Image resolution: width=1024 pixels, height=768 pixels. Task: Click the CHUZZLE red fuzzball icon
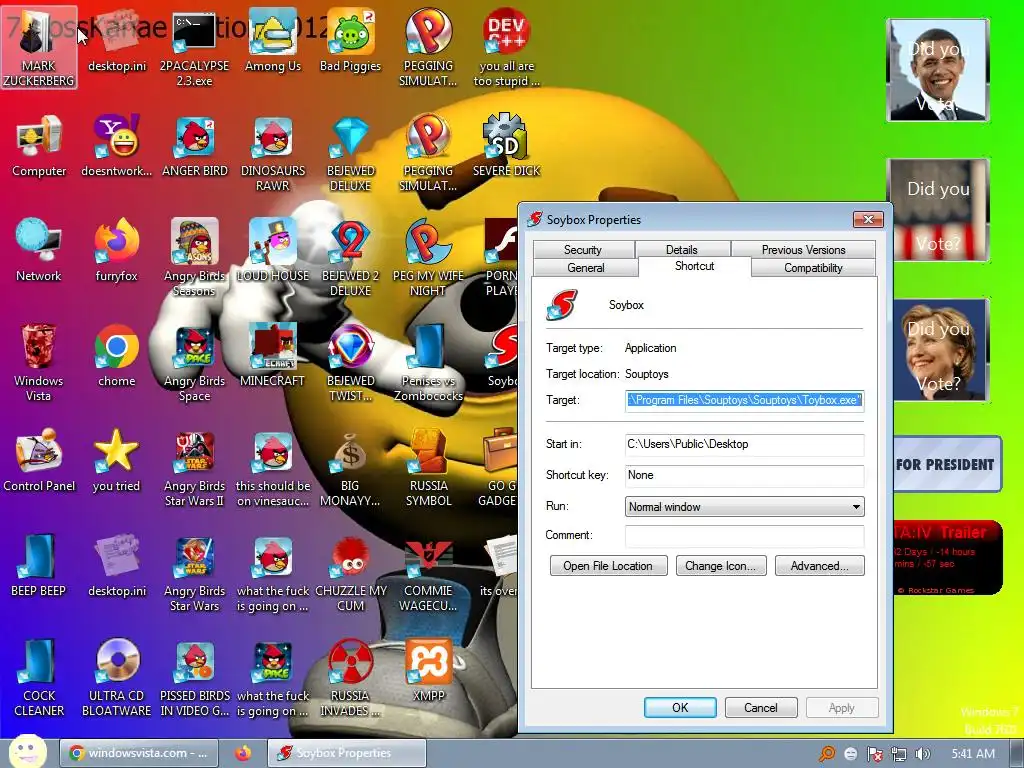351,573
